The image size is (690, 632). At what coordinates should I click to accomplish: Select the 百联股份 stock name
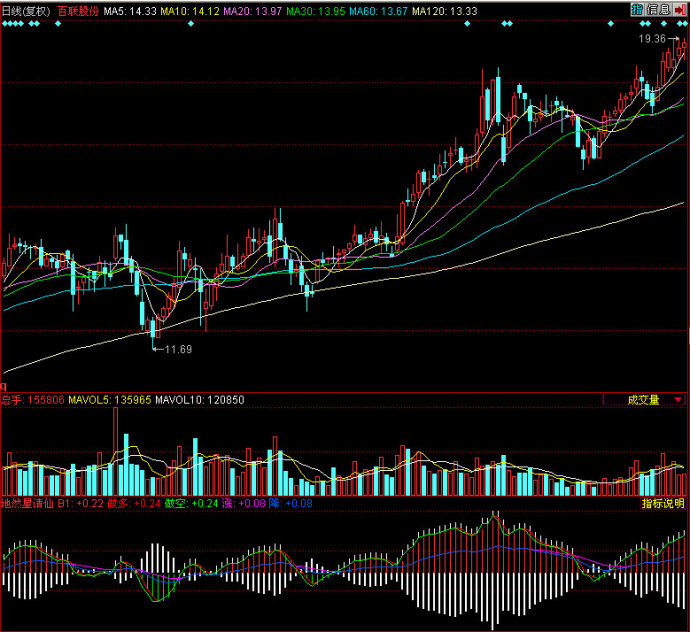pos(78,11)
